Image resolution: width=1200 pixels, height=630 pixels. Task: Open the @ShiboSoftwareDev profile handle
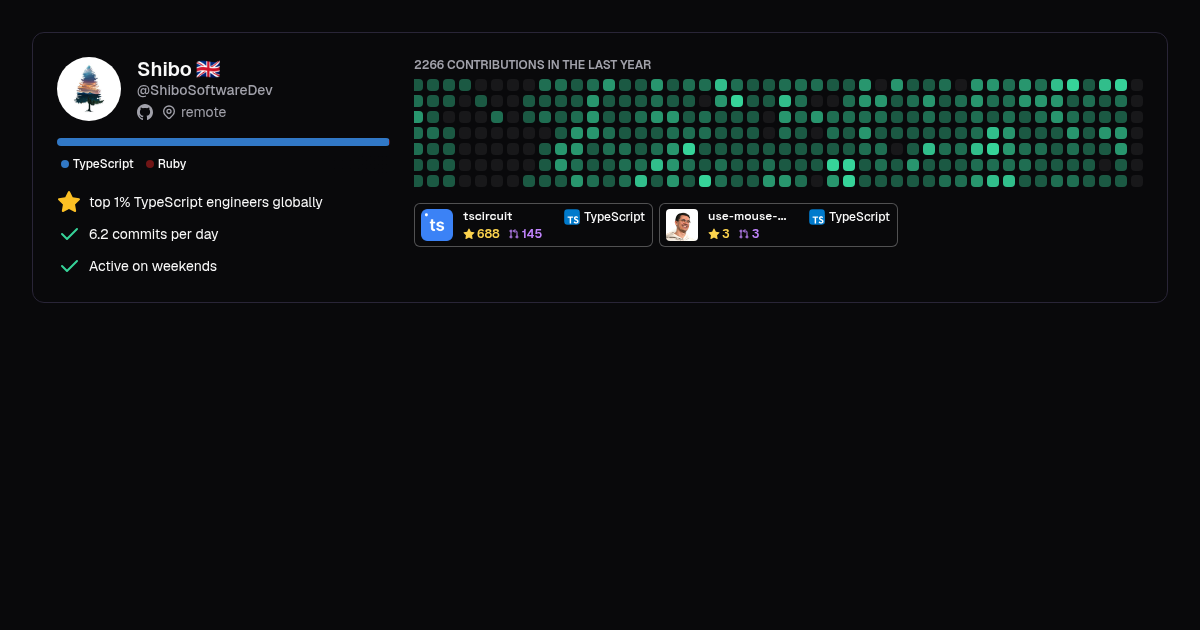coord(205,90)
